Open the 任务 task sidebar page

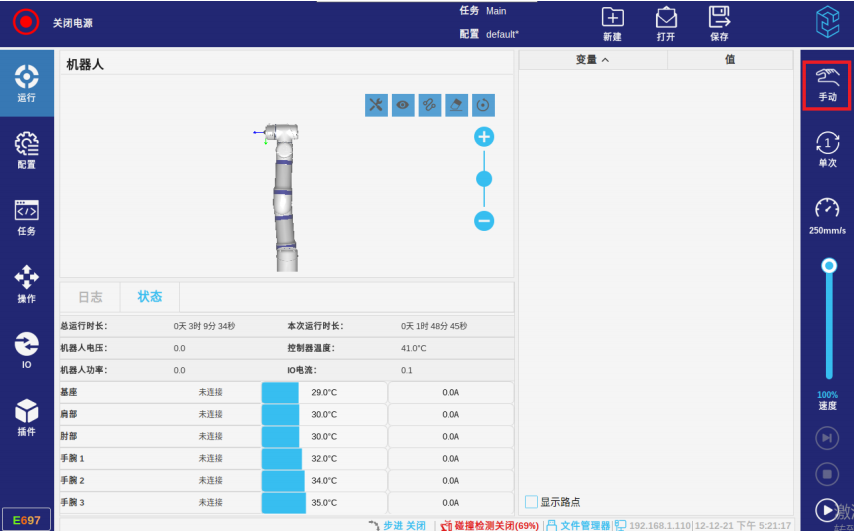point(26,218)
